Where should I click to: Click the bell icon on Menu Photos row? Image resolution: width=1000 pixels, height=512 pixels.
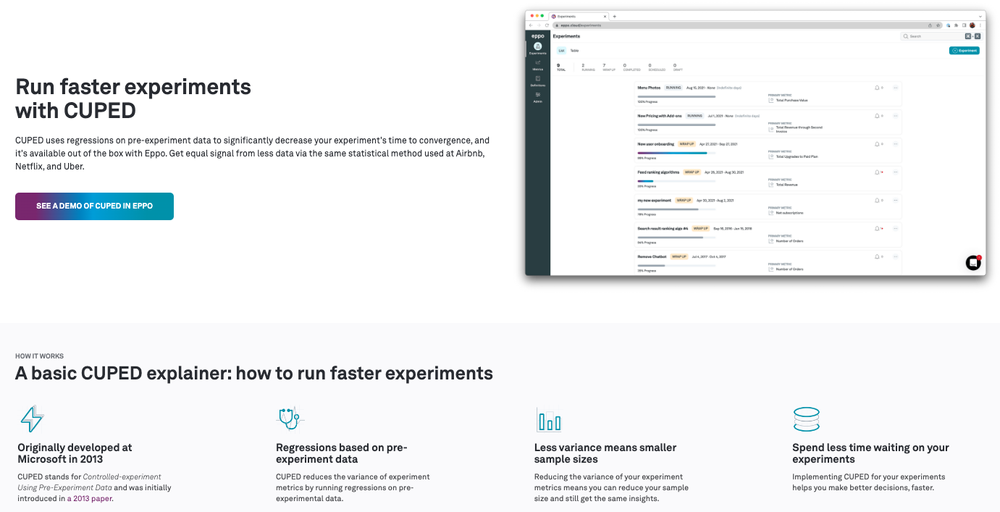coord(877,87)
